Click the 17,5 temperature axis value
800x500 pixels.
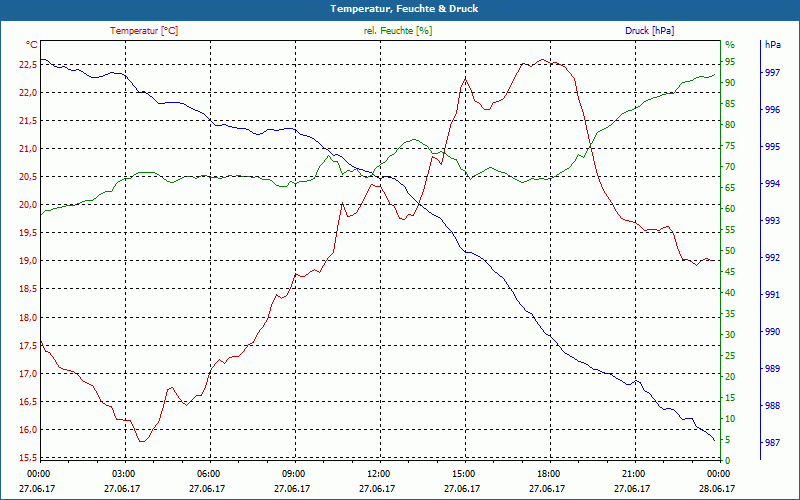29,346
